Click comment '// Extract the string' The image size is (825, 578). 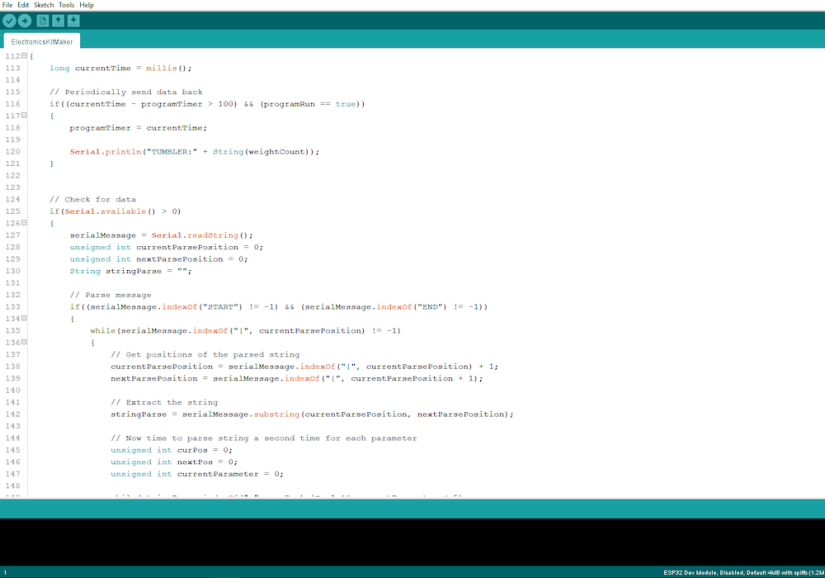tap(164, 402)
